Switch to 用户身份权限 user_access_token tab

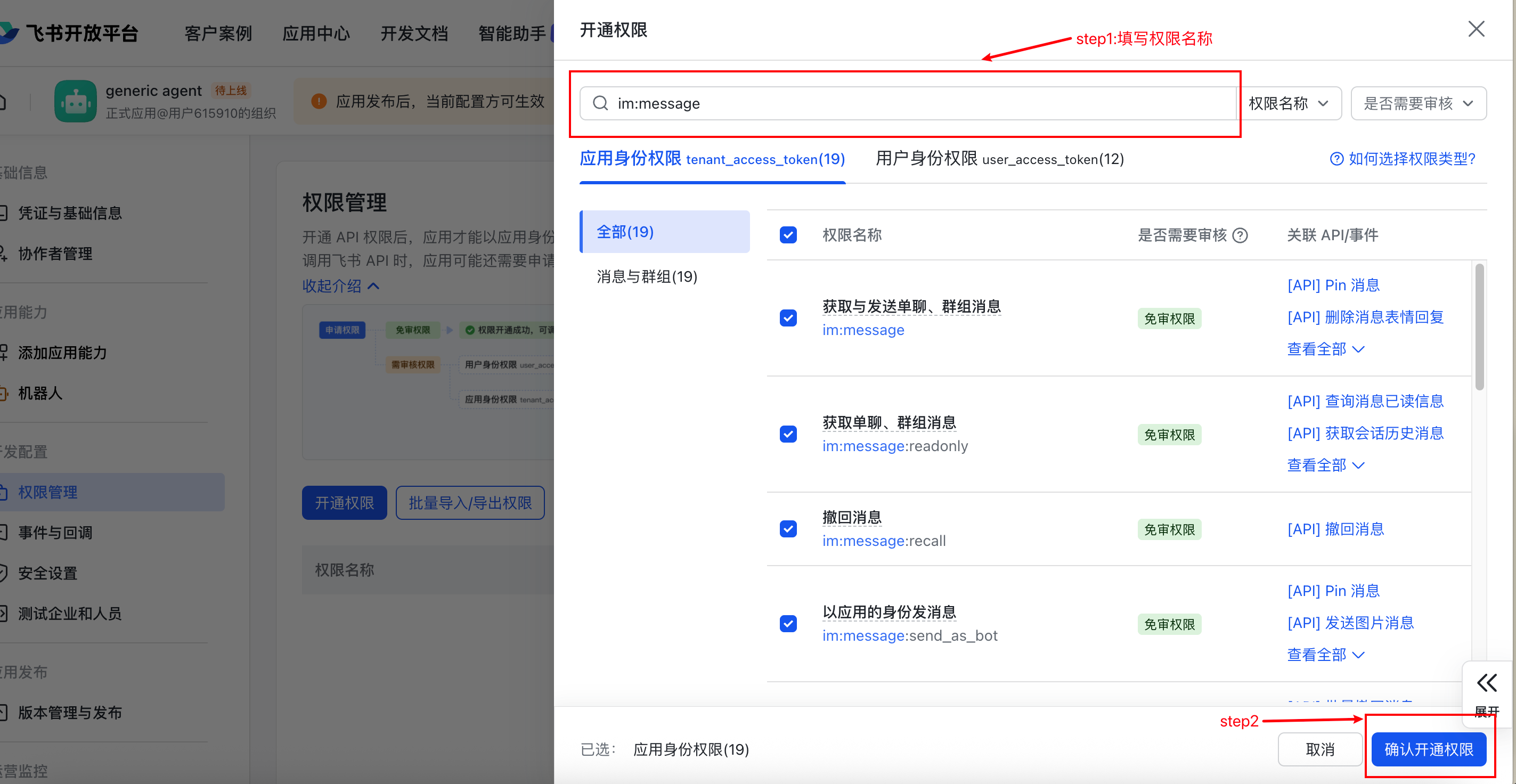click(x=999, y=159)
